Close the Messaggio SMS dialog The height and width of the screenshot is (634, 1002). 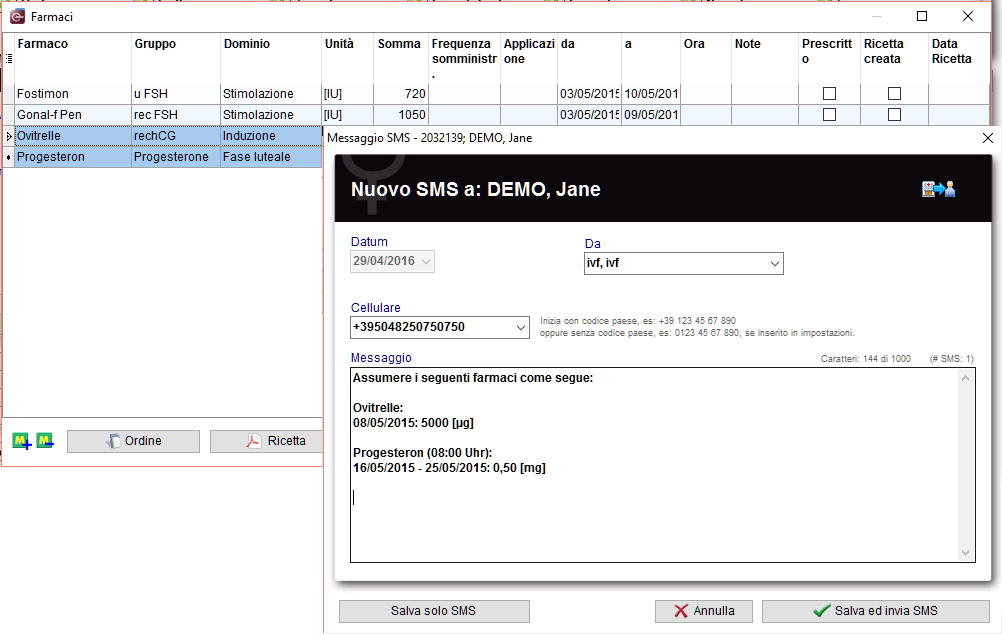coord(987,138)
